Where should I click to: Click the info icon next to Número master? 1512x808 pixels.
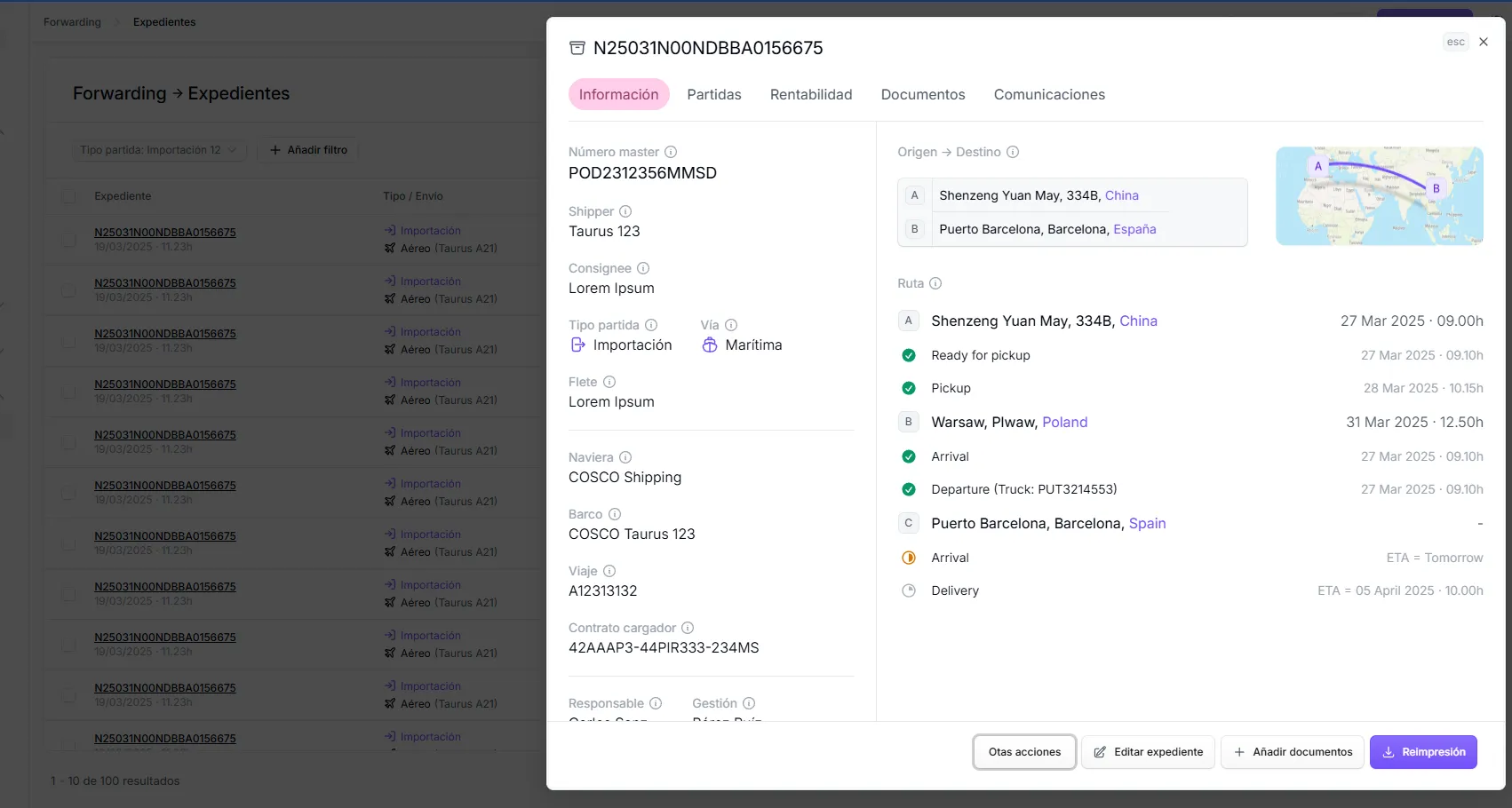(x=671, y=152)
